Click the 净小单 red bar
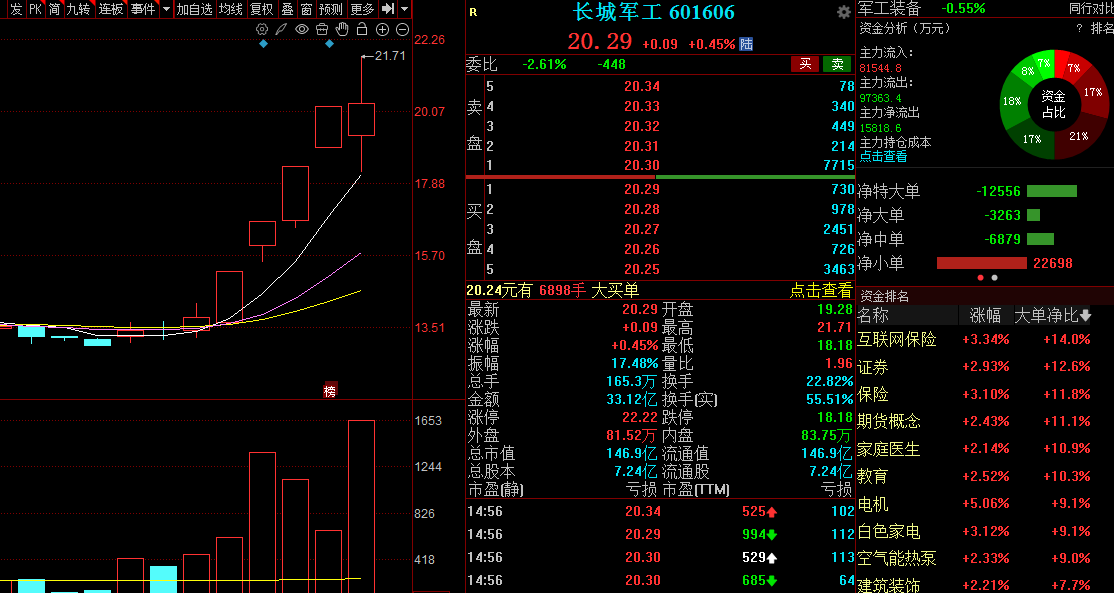 tap(982, 263)
